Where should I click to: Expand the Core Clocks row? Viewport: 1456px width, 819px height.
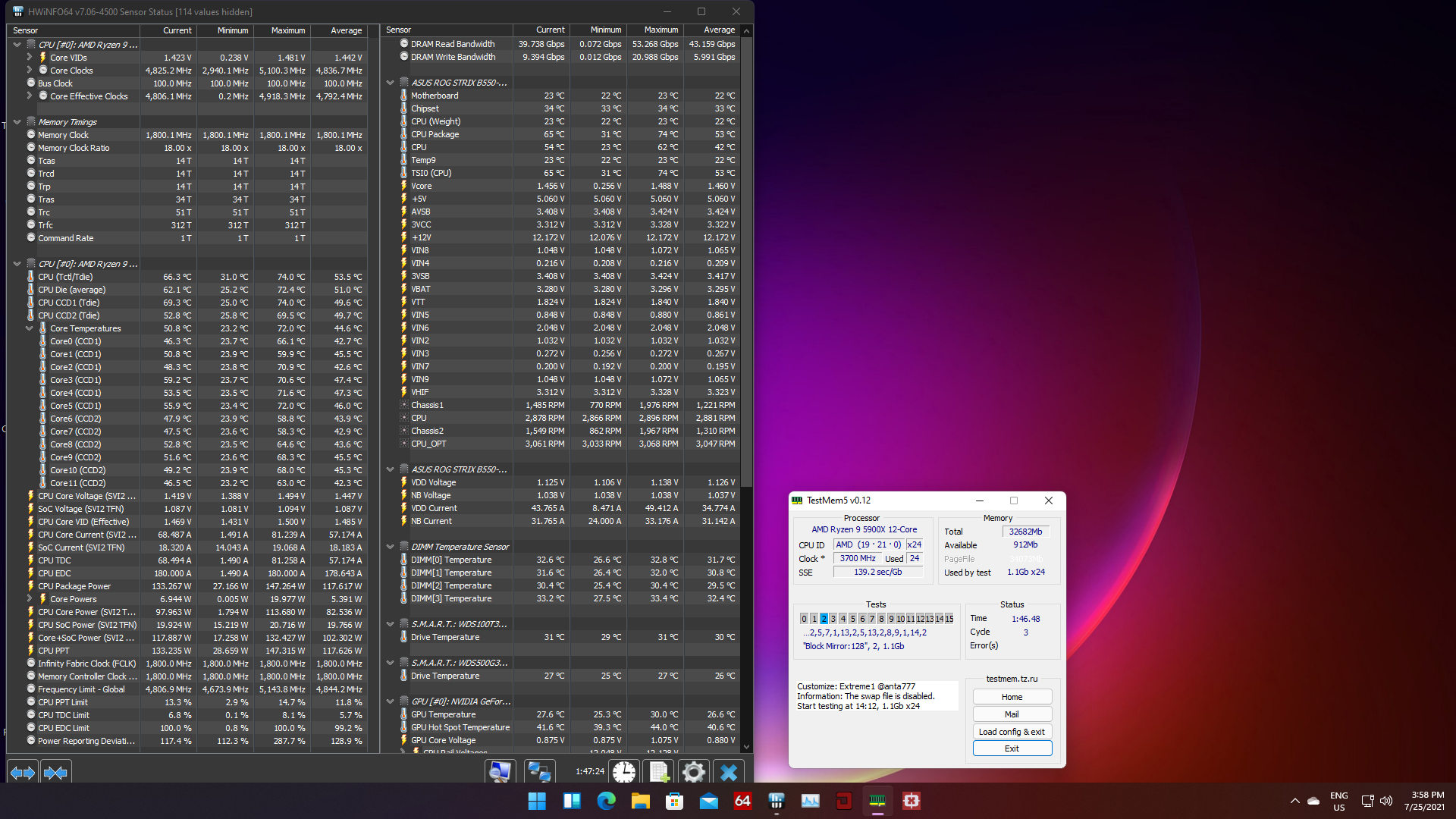pyautogui.click(x=29, y=70)
